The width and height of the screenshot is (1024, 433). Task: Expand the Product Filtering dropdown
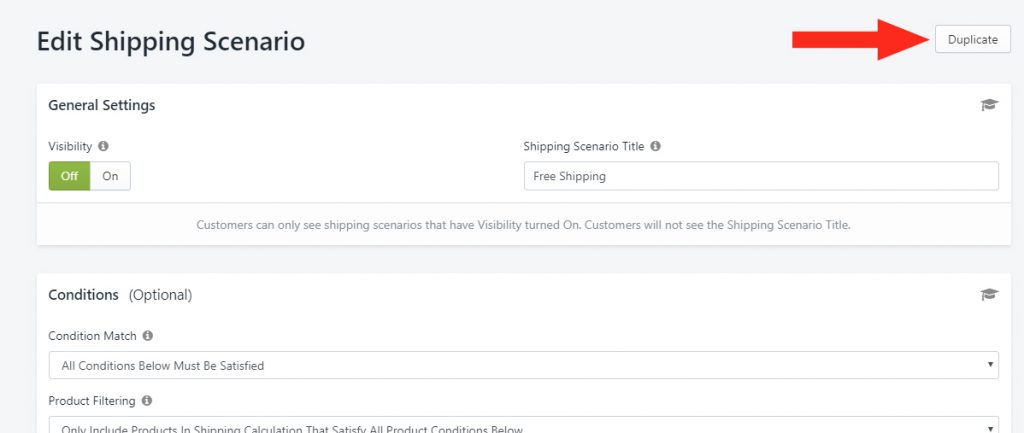click(x=523, y=425)
